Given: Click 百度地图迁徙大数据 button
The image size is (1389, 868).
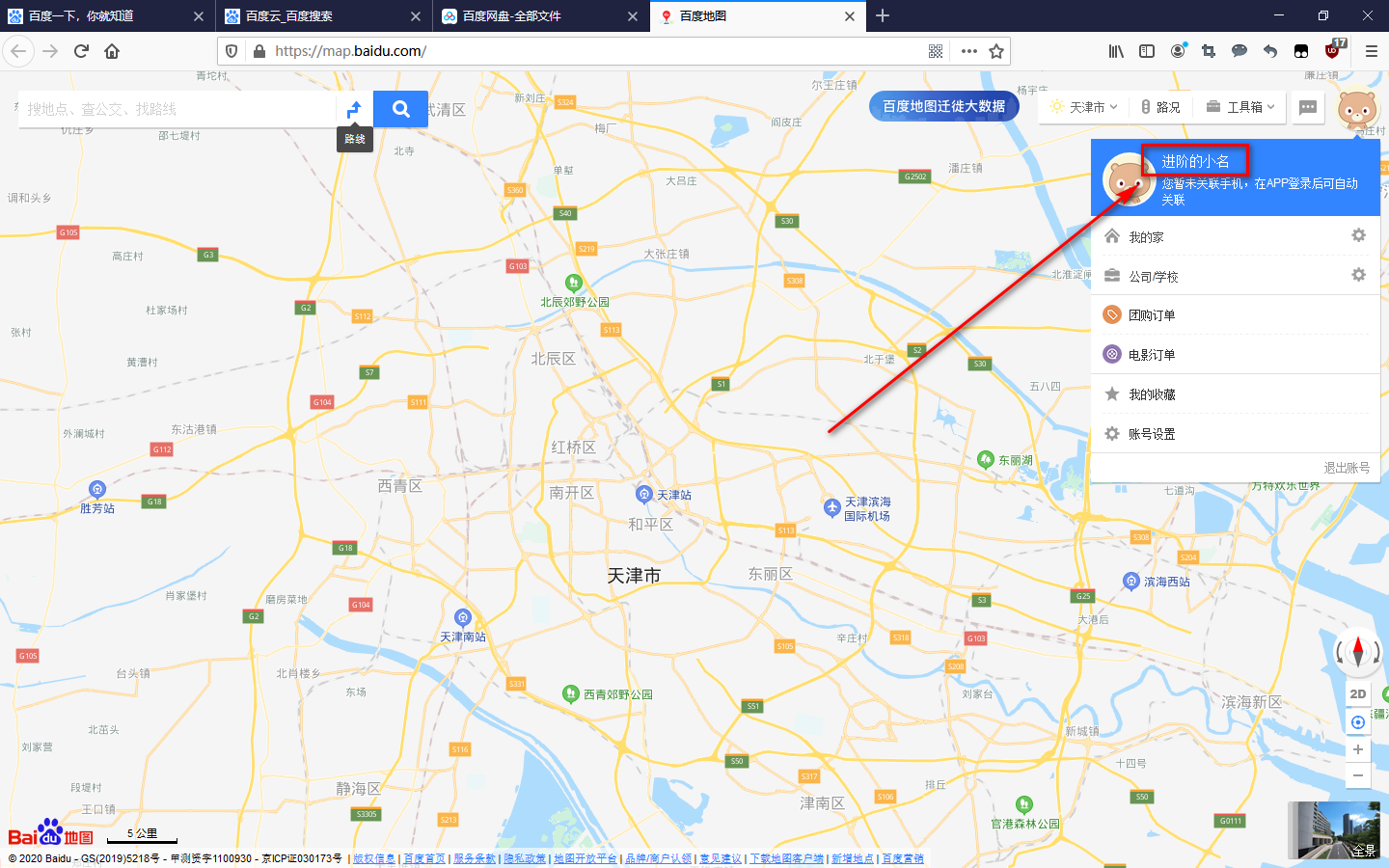Looking at the screenshot, I should click(944, 106).
